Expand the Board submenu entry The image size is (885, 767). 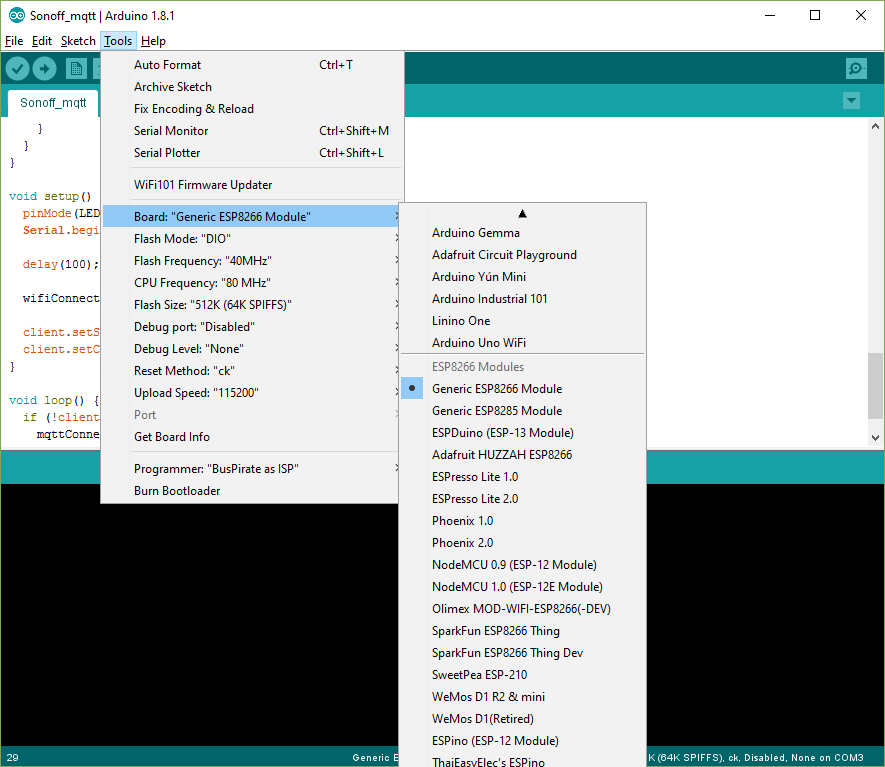pos(252,217)
